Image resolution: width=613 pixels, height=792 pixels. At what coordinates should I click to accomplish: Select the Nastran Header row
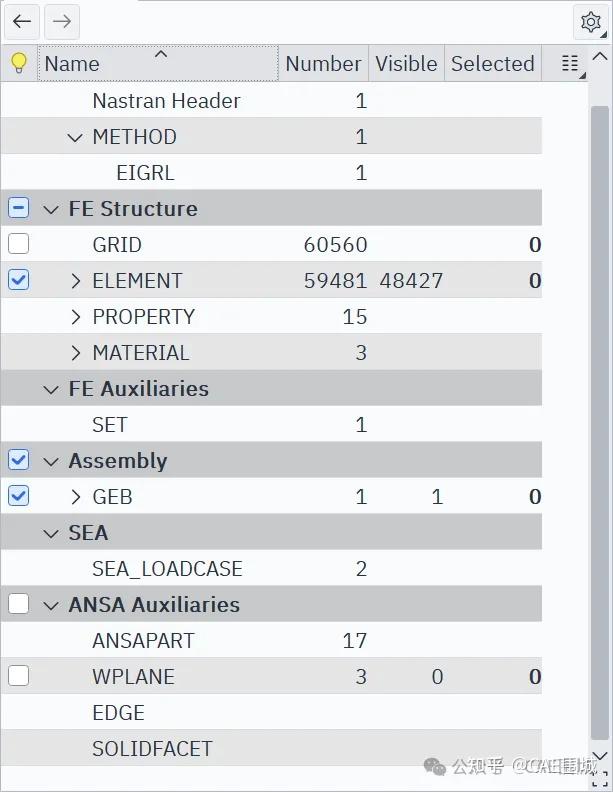166,101
